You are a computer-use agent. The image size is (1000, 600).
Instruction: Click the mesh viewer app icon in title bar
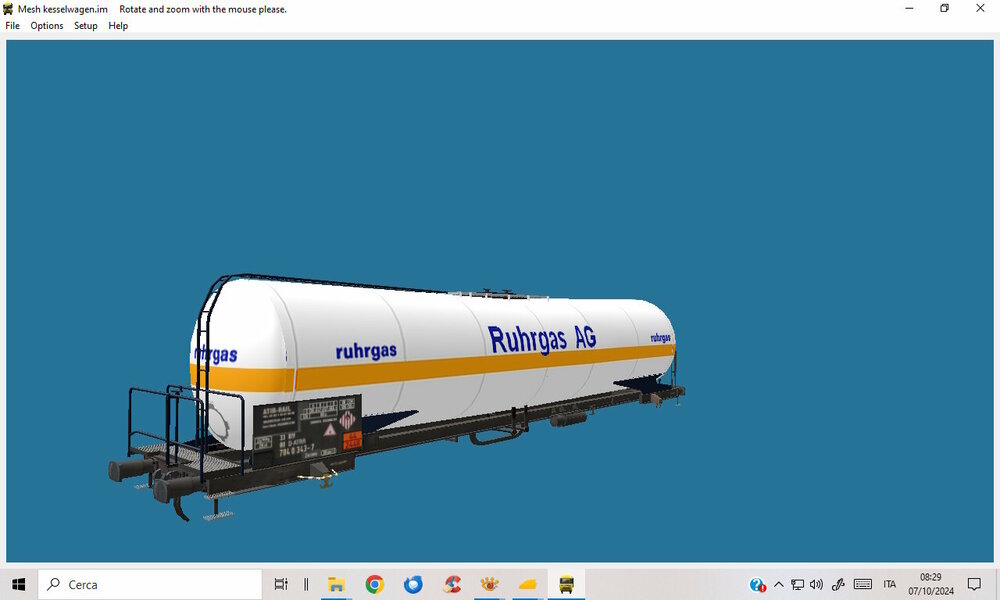[x=8, y=9]
